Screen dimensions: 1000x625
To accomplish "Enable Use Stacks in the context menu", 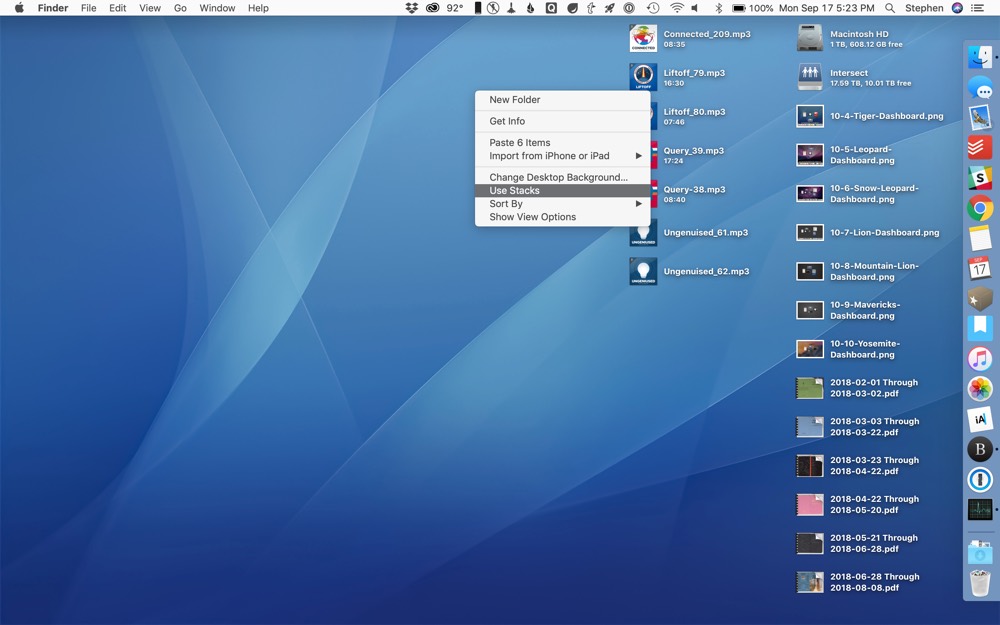I will (x=514, y=190).
